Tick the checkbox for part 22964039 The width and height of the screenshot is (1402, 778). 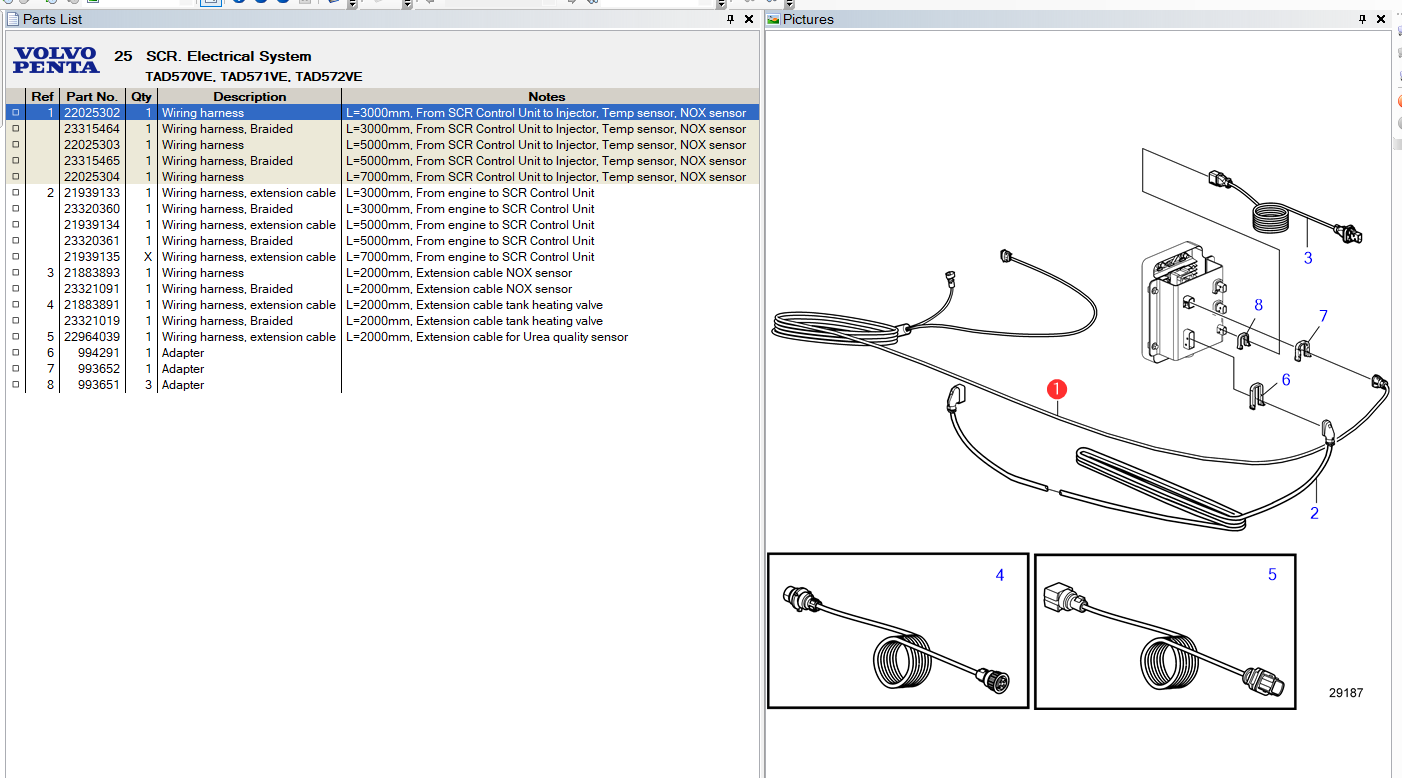[x=15, y=337]
